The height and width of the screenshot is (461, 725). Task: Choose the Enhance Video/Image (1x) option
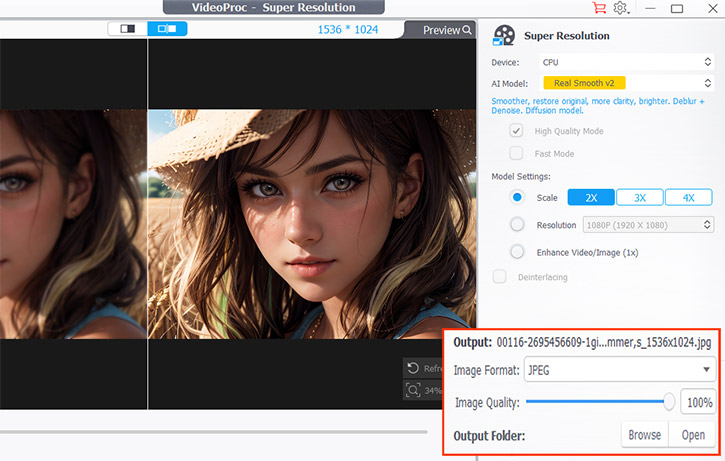coord(517,252)
